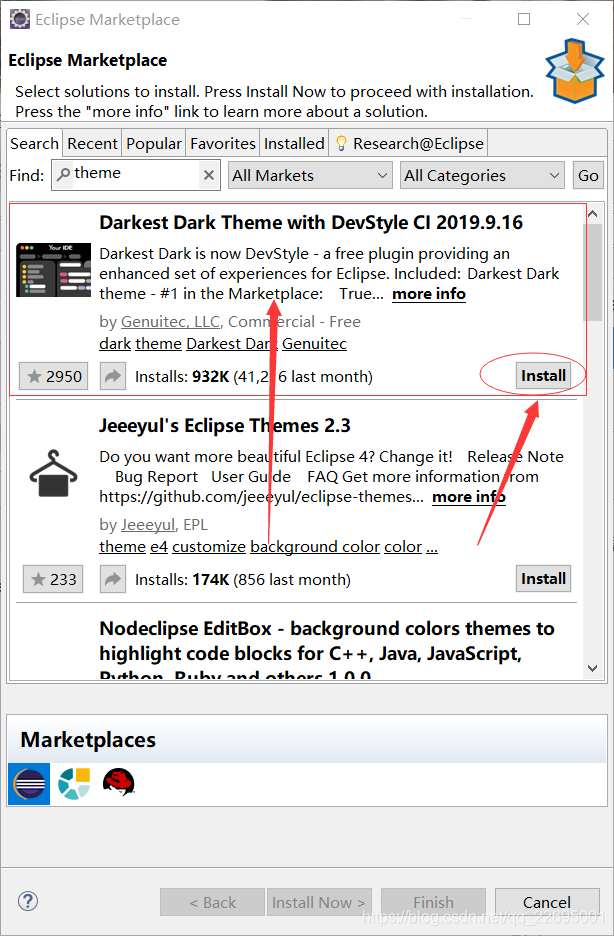The image size is (614, 936).
Task: Click the 'dark' tag link
Action: (115, 344)
